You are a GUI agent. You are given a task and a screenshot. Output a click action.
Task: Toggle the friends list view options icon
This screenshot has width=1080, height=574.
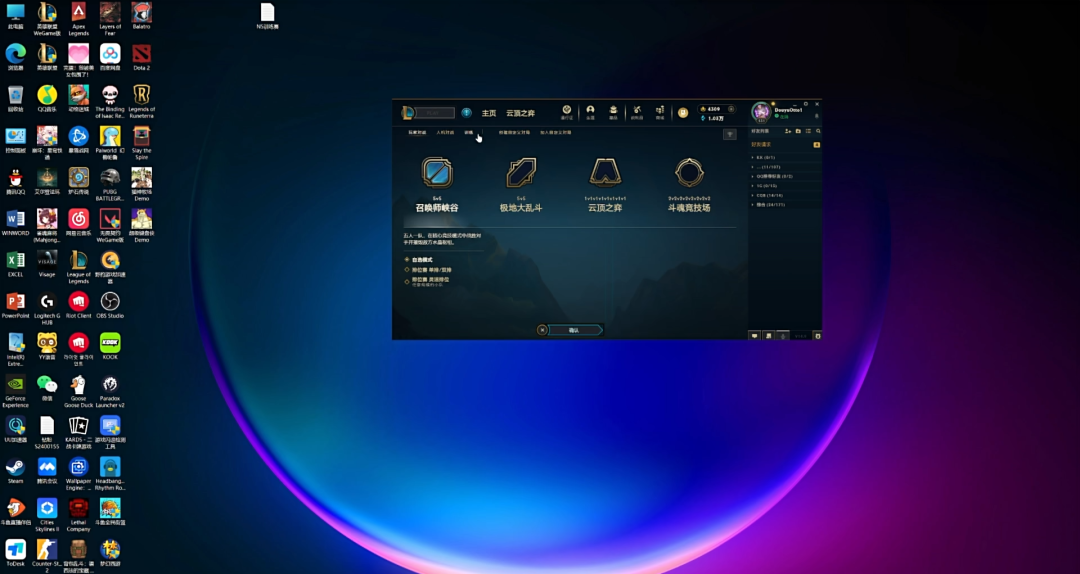[809, 131]
